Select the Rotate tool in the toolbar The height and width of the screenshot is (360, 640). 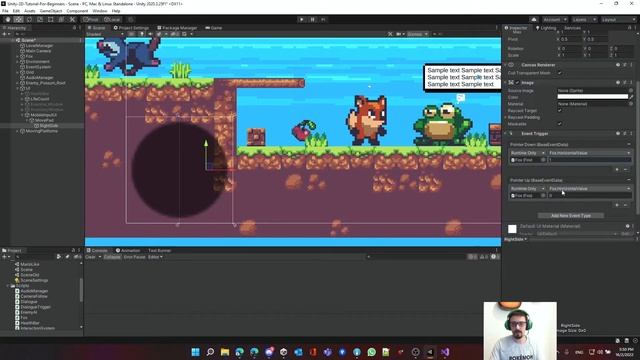coord(29,19)
